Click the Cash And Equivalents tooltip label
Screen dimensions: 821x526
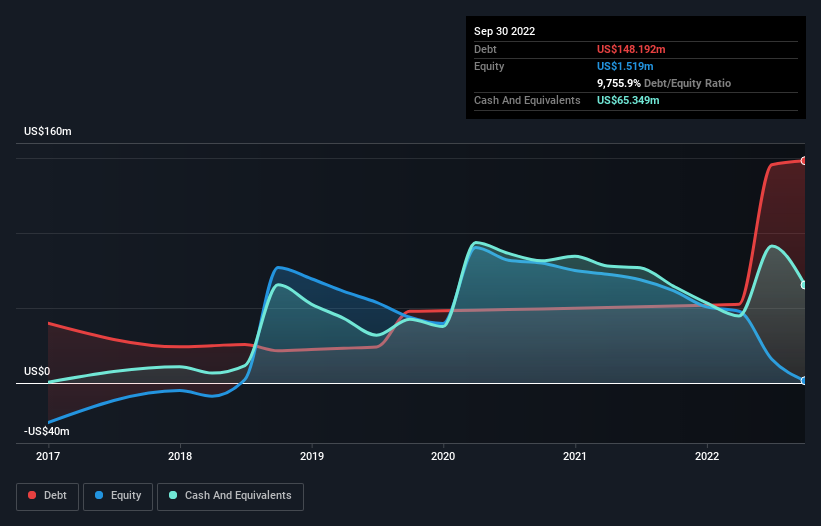[x=527, y=100]
